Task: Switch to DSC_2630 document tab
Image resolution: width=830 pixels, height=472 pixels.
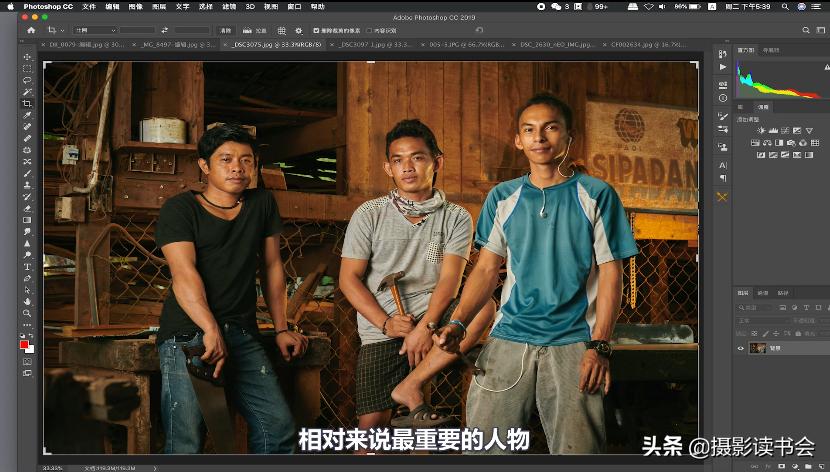Action: [554, 45]
